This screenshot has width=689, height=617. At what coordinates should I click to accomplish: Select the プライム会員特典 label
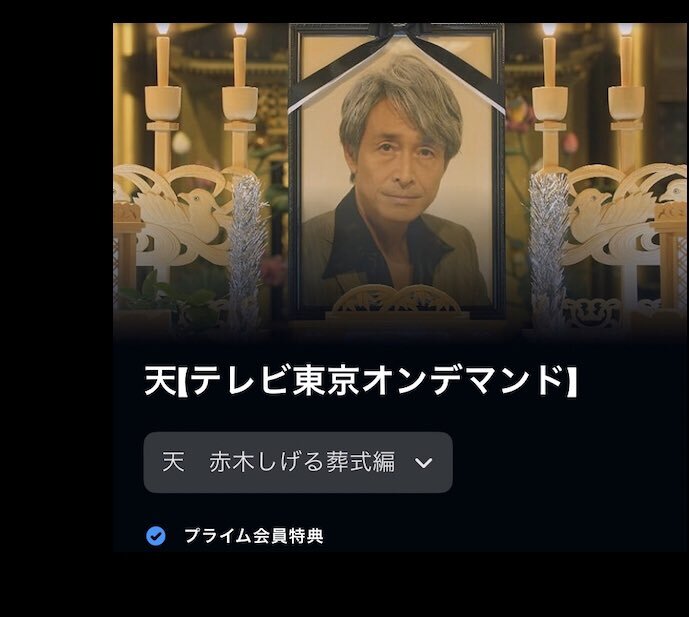(x=254, y=536)
